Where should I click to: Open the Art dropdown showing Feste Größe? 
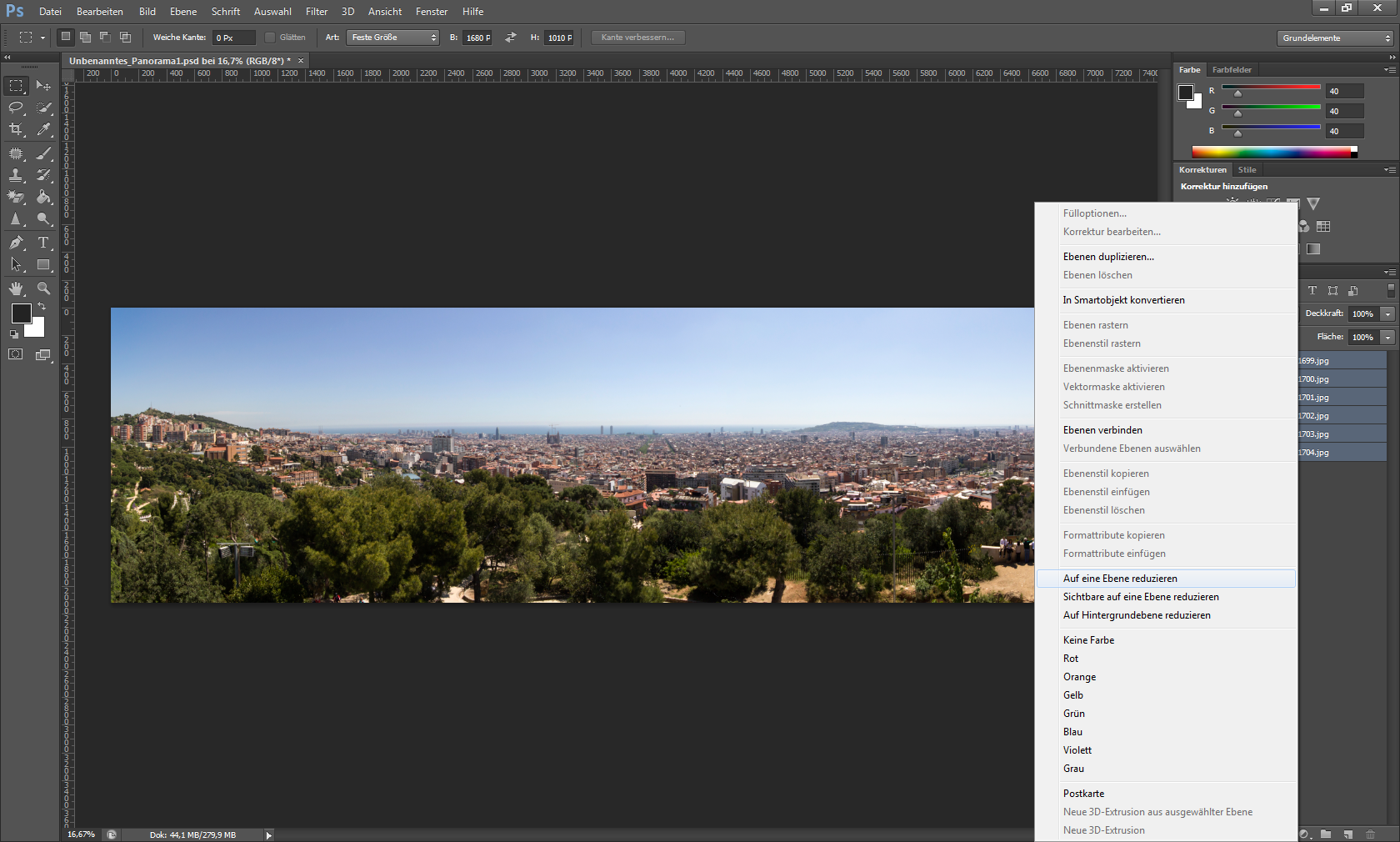click(x=393, y=38)
